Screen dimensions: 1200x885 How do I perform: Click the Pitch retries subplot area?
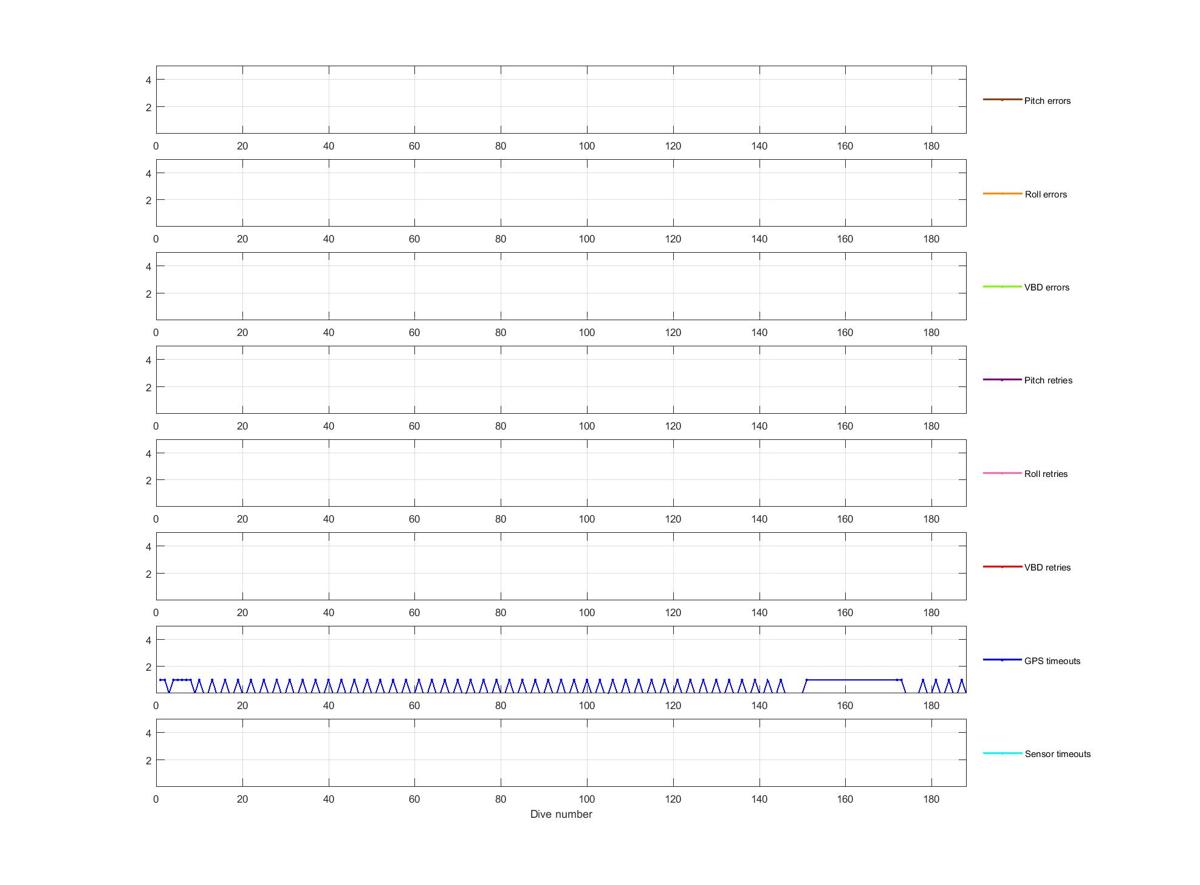[x=561, y=380]
